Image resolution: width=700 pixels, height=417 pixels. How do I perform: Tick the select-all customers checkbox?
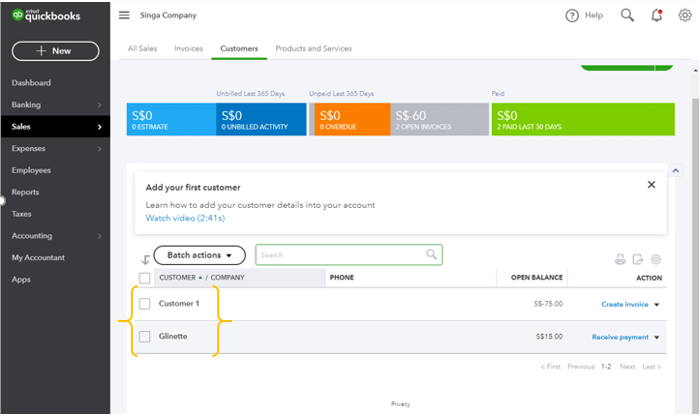[145, 278]
